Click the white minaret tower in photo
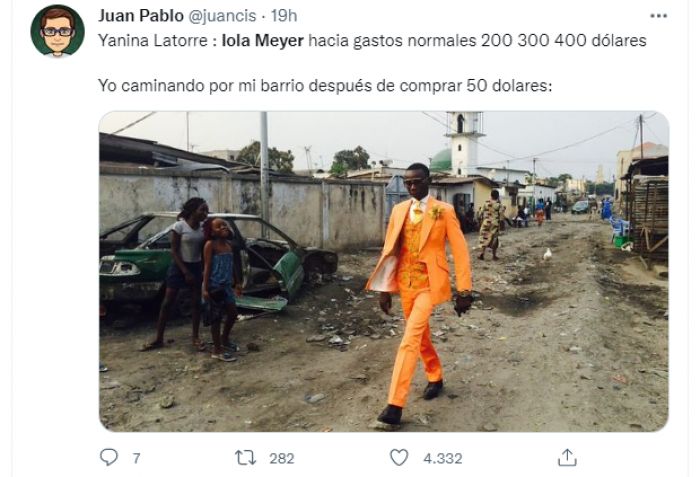The height and width of the screenshot is (477, 700). click(464, 142)
